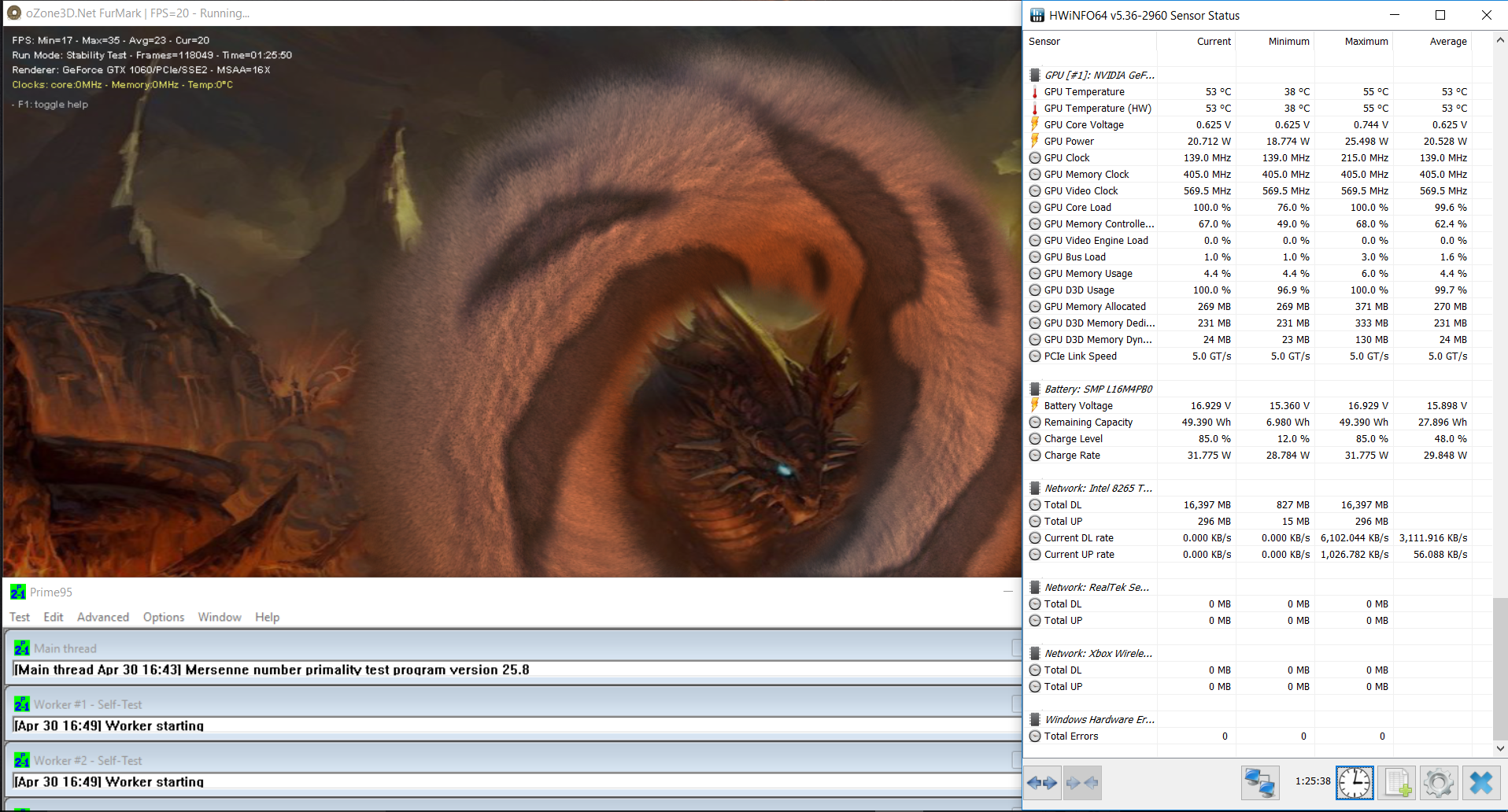Select the Battery: SMP L16M4PB0 group header
The image size is (1508, 812).
[x=1258, y=389]
